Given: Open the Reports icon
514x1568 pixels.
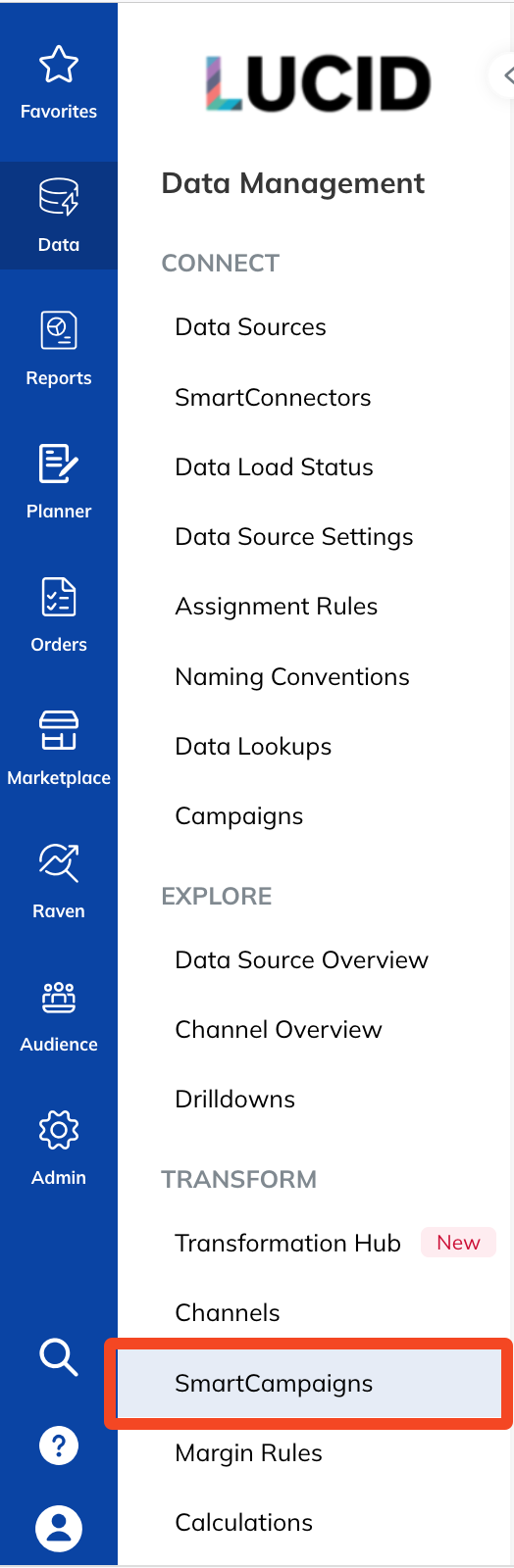Looking at the screenshot, I should coord(59,330).
